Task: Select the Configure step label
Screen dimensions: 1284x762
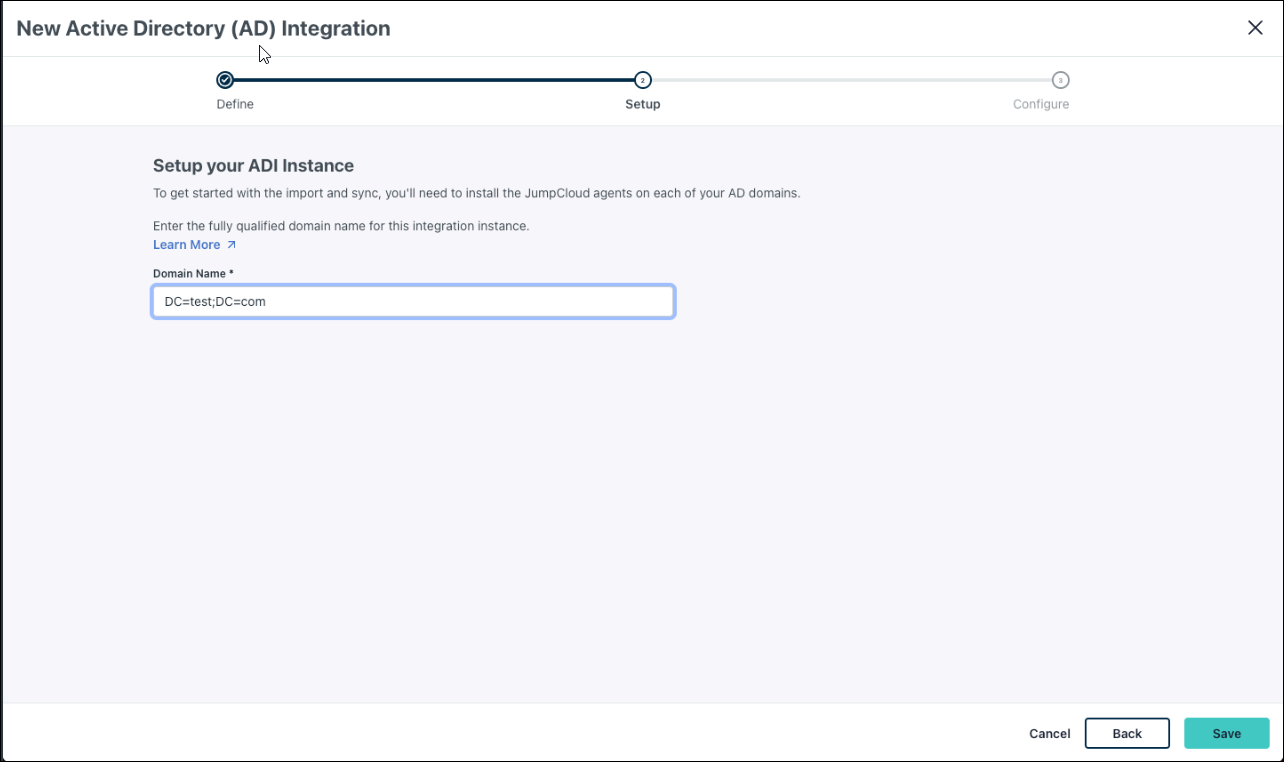Action: coord(1041,104)
